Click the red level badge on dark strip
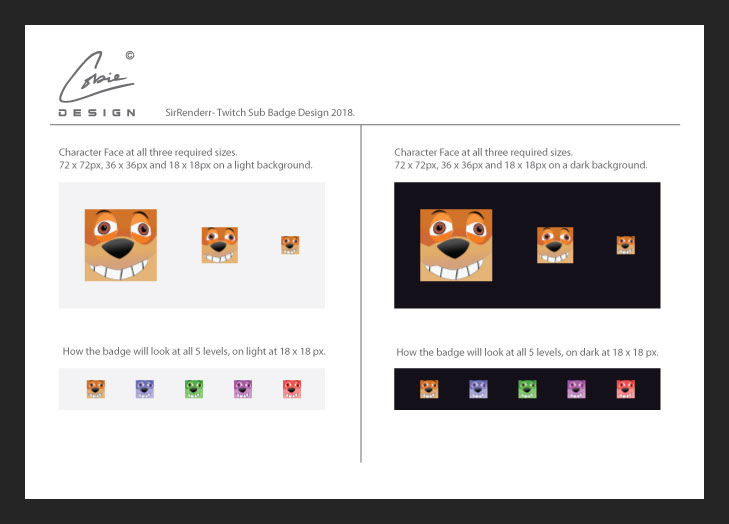This screenshot has height=524, width=729. pos(626,389)
